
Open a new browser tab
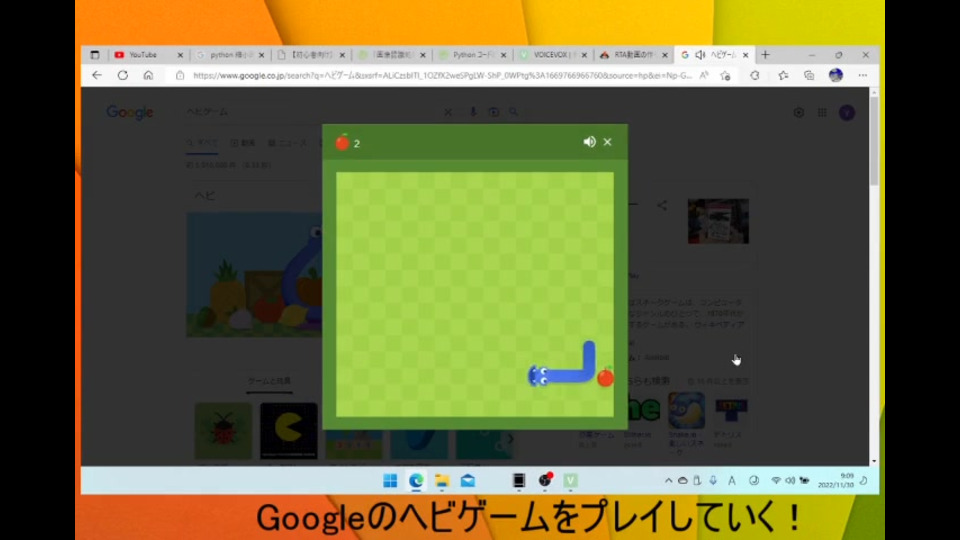tap(765, 55)
